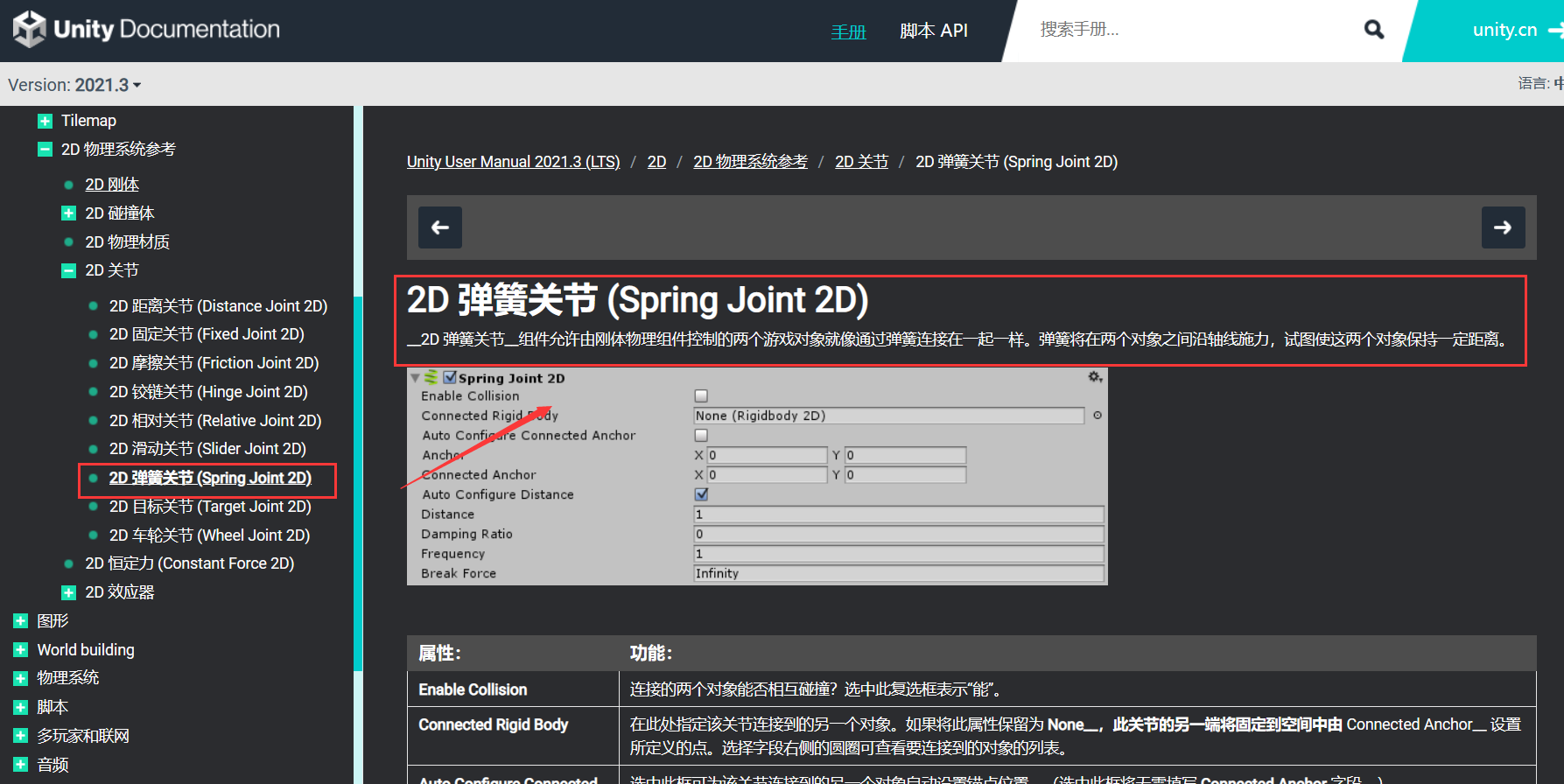The image size is (1564, 784).
Task: Toggle Enable Collision checkbox
Action: [x=701, y=396]
